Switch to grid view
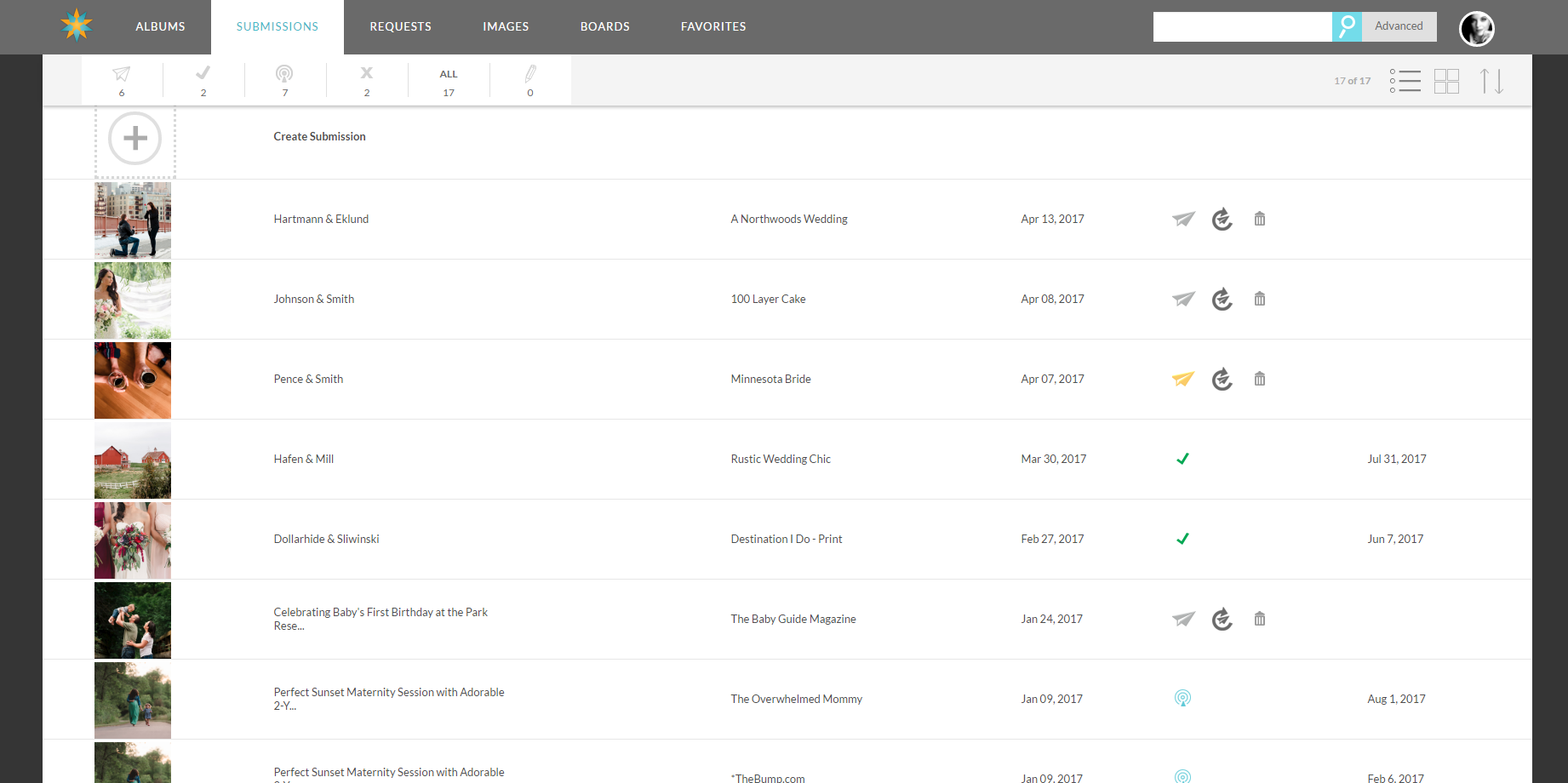This screenshot has width=1568, height=783. point(1446,81)
